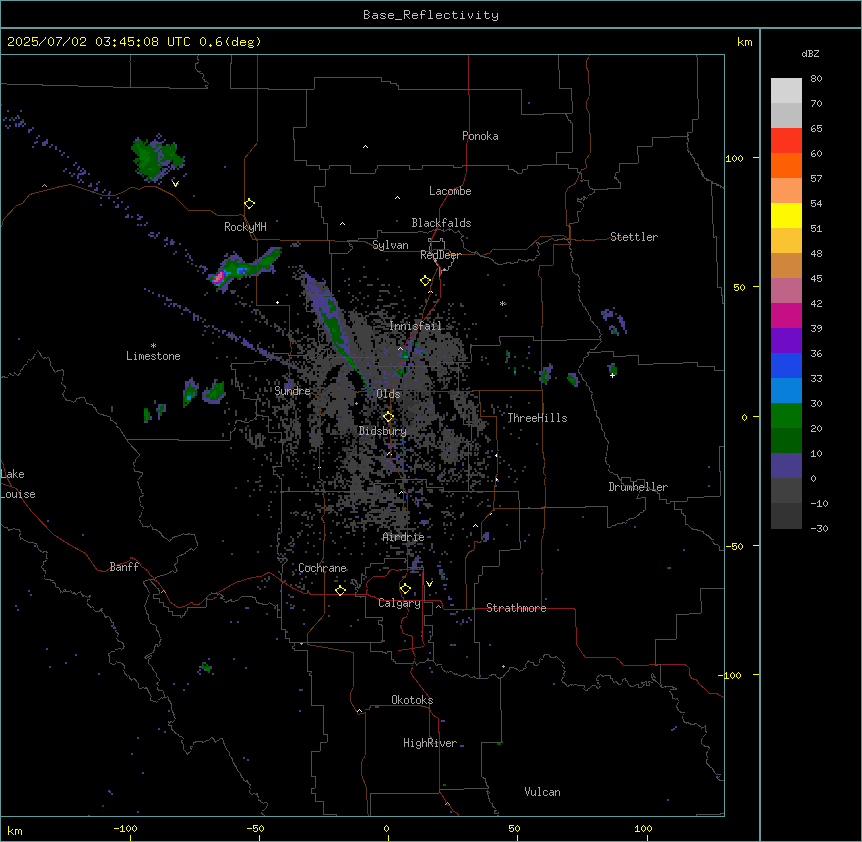Click the yellow diamond marker south of RedDeer
The width and height of the screenshot is (862, 842).
[x=425, y=281]
